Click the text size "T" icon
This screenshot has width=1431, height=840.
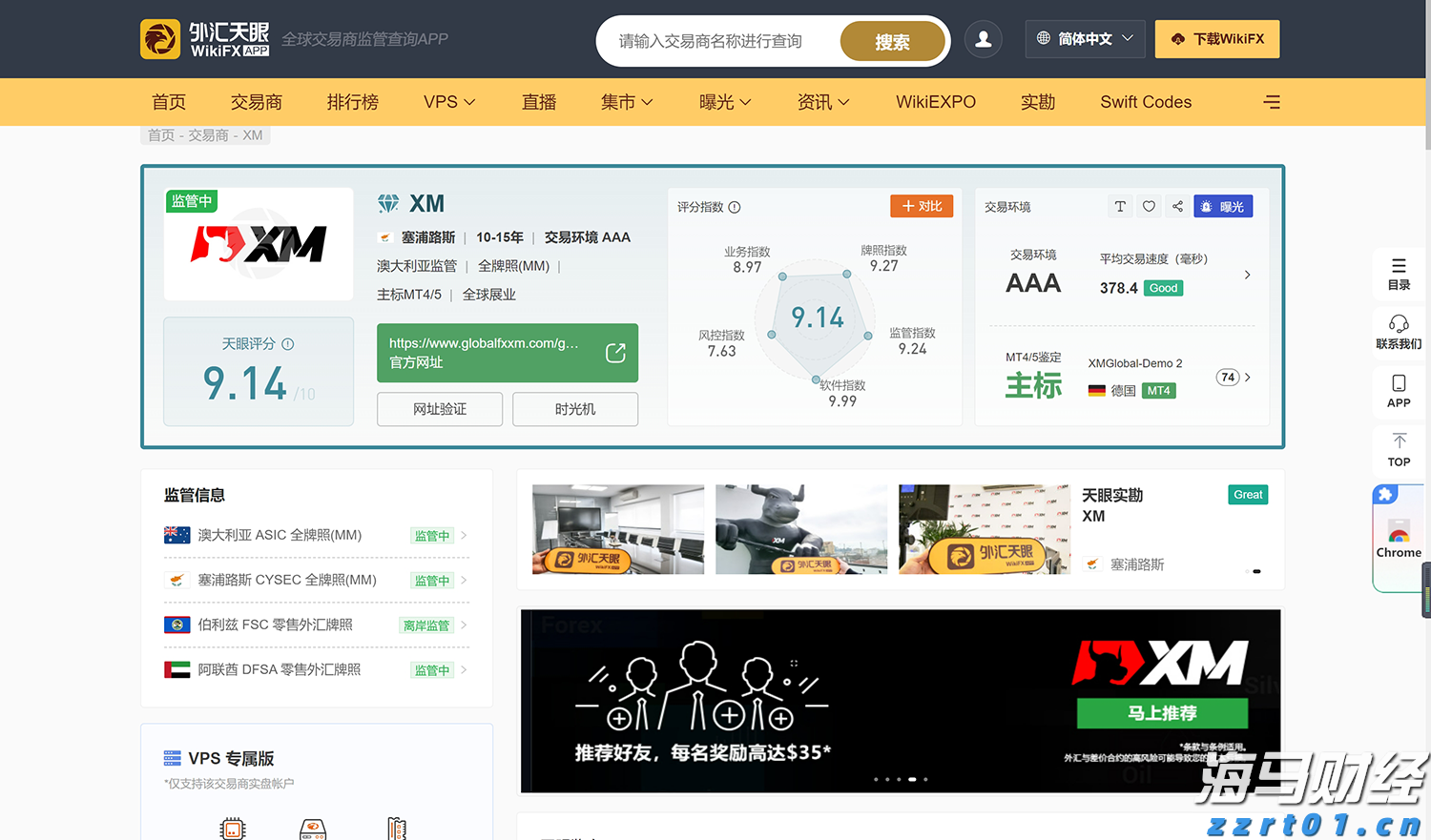(x=1119, y=206)
